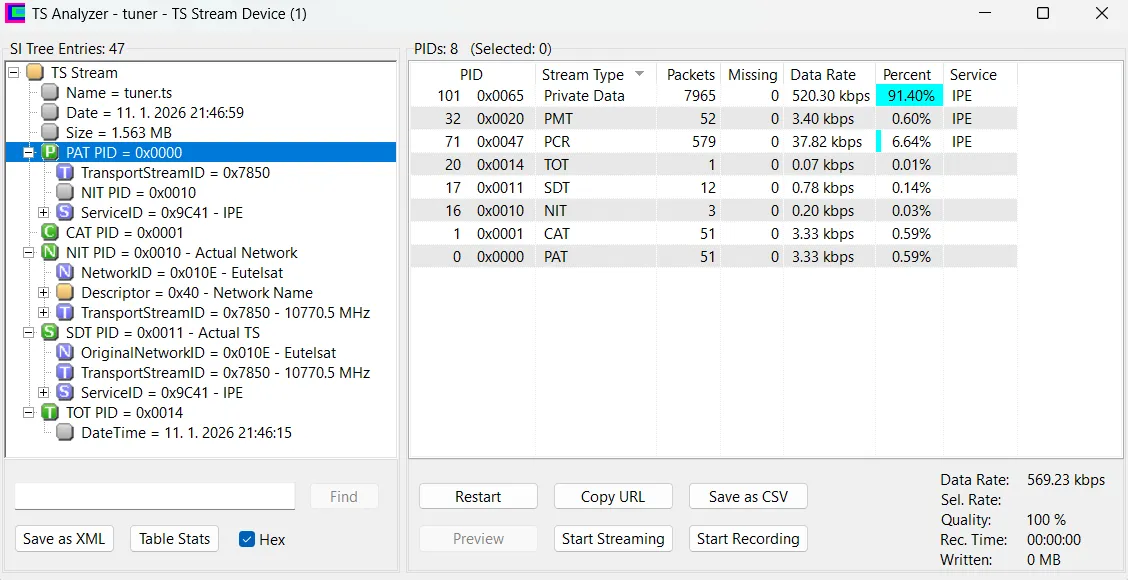Viewport: 1128px width, 580px height.
Task: Click the Packets column header
Action: click(691, 75)
